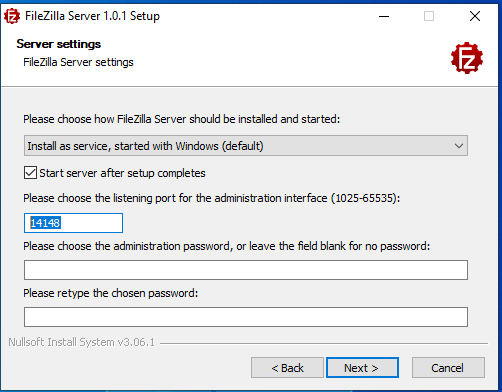Click the large FileZilla gear logo in header
This screenshot has height=392, width=502.
(x=467, y=58)
